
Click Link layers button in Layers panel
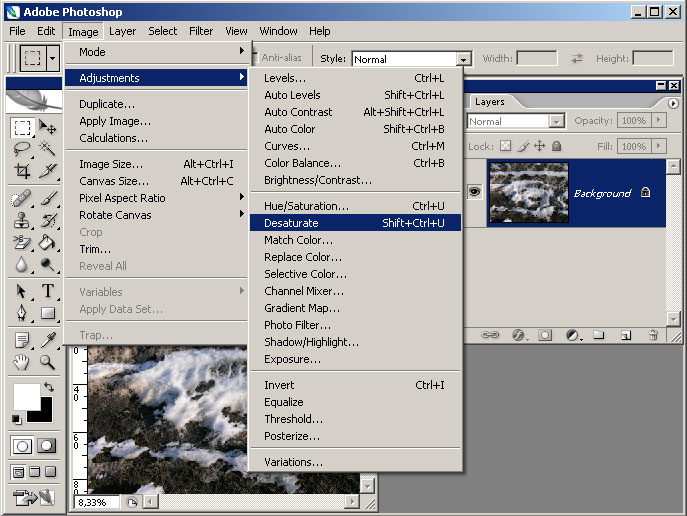click(x=490, y=335)
